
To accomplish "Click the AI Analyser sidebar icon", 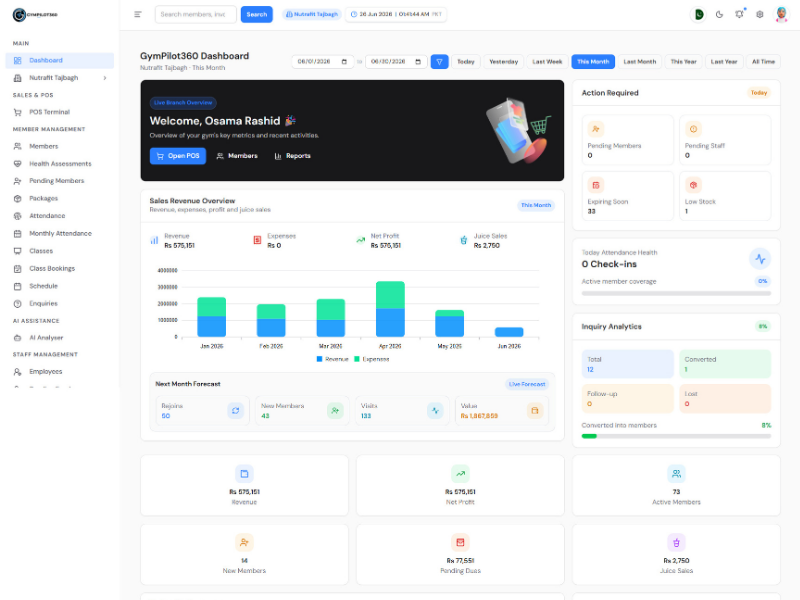I will [x=17, y=337].
